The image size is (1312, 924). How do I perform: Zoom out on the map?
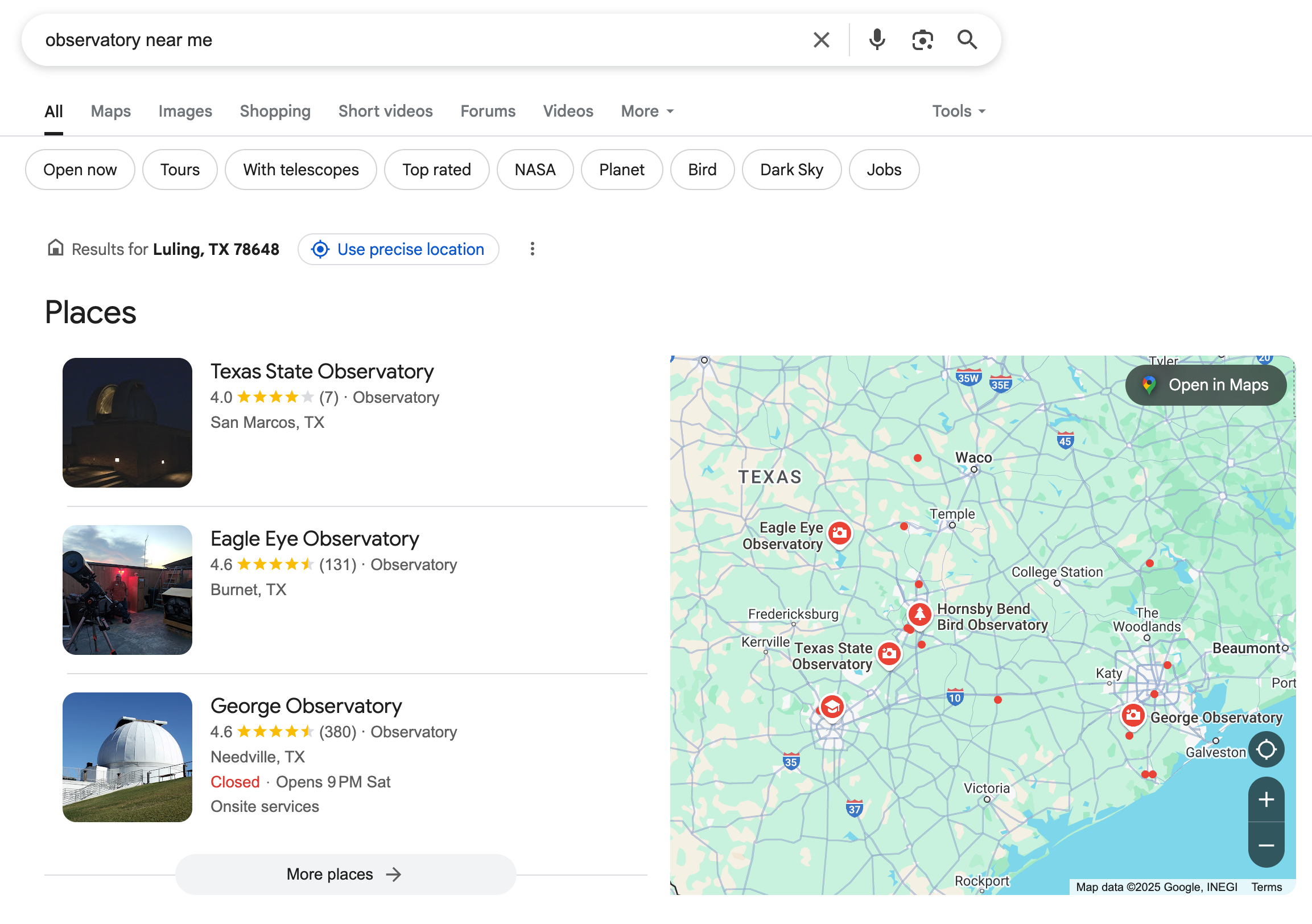(1266, 845)
